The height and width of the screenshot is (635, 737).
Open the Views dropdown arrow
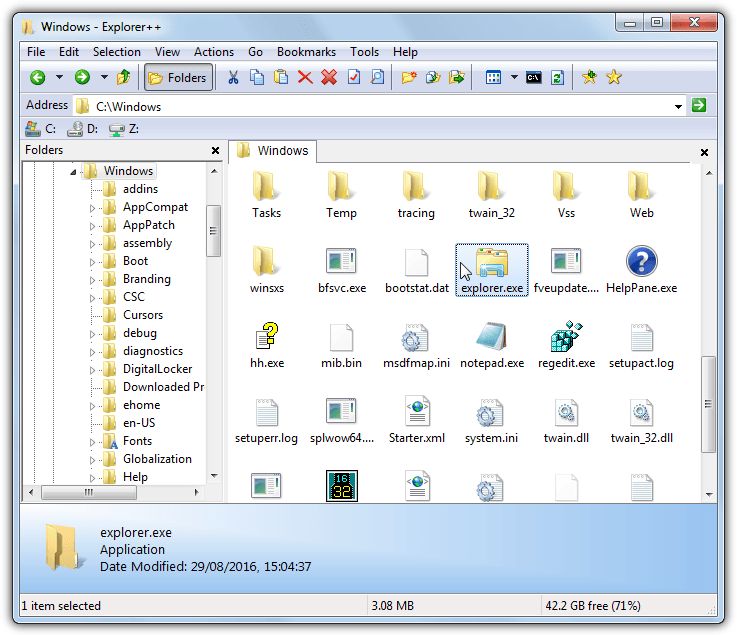tap(514, 77)
